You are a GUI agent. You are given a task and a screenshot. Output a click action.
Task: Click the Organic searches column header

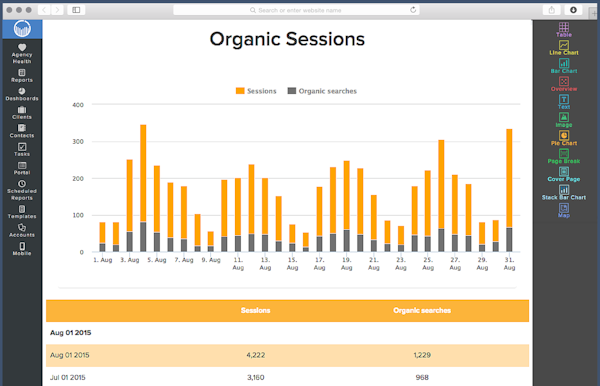(422, 310)
